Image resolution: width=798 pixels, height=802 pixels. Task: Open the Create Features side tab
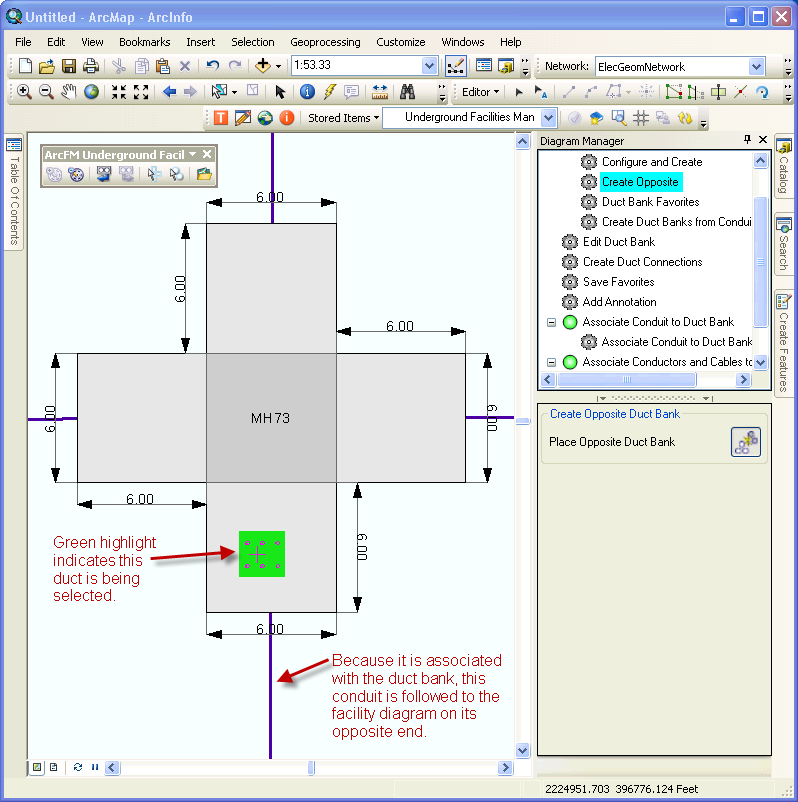tap(784, 343)
